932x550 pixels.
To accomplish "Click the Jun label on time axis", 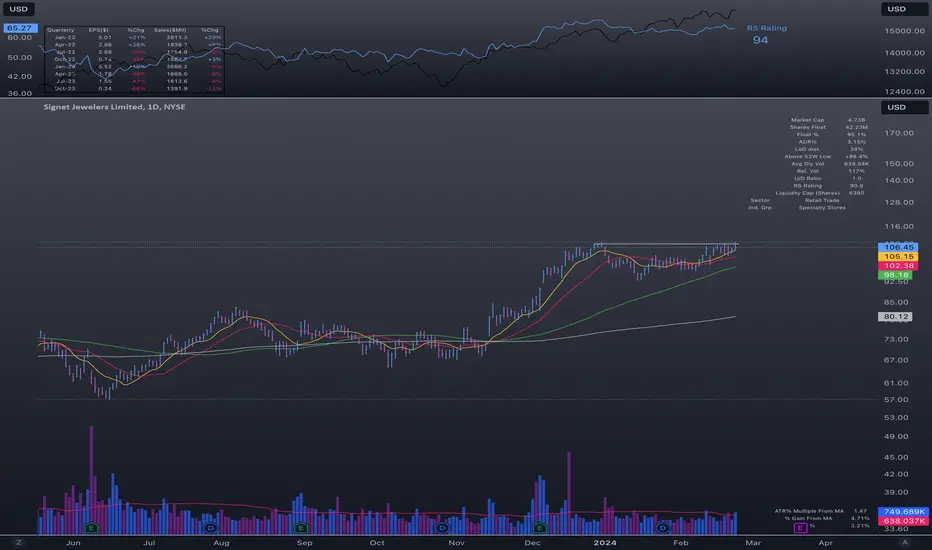I will point(73,542).
